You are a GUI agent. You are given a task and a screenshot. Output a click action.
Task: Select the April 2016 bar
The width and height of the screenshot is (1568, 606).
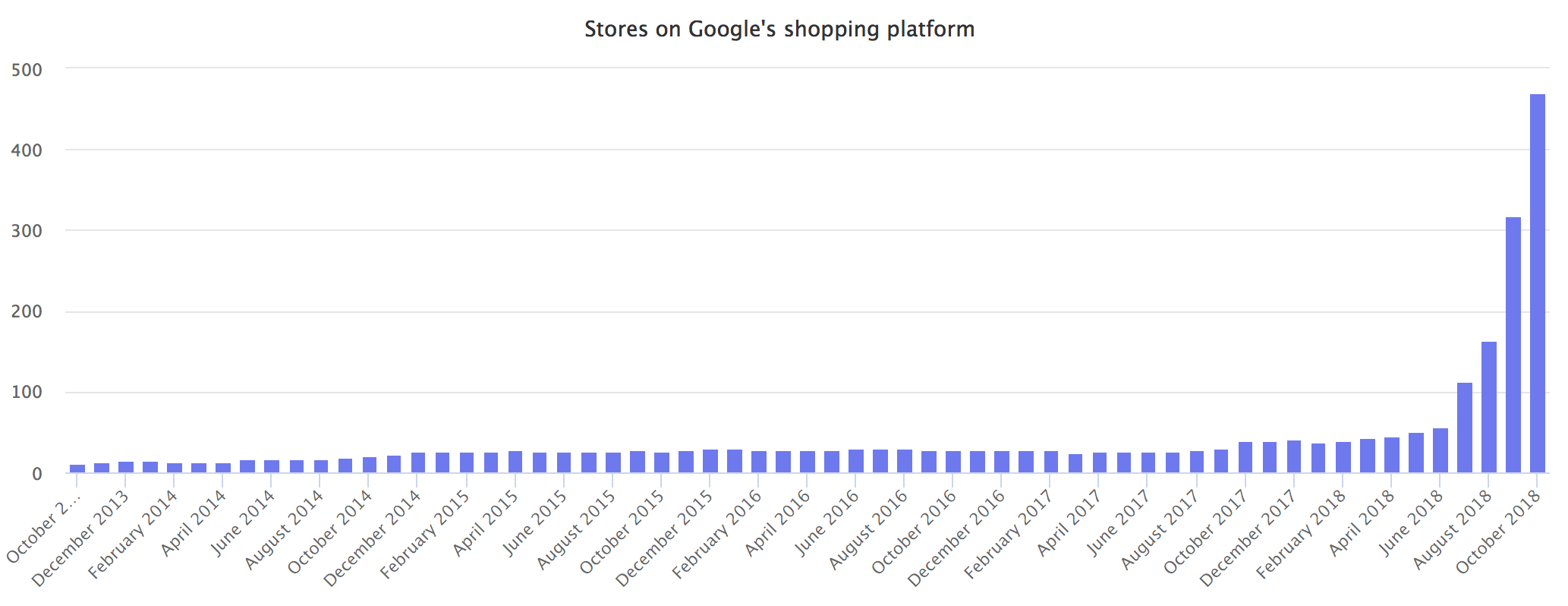[808, 462]
